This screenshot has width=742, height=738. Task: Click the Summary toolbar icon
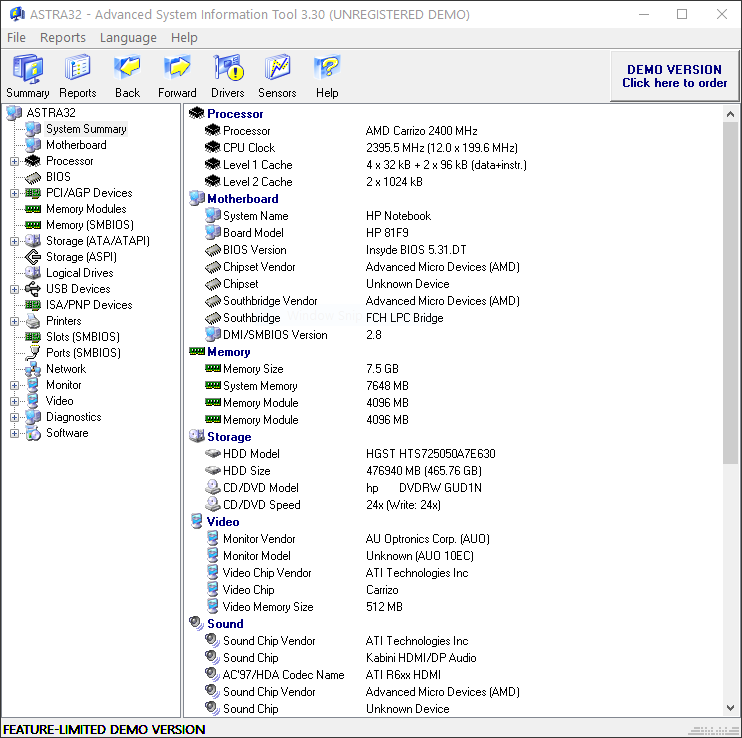27,69
